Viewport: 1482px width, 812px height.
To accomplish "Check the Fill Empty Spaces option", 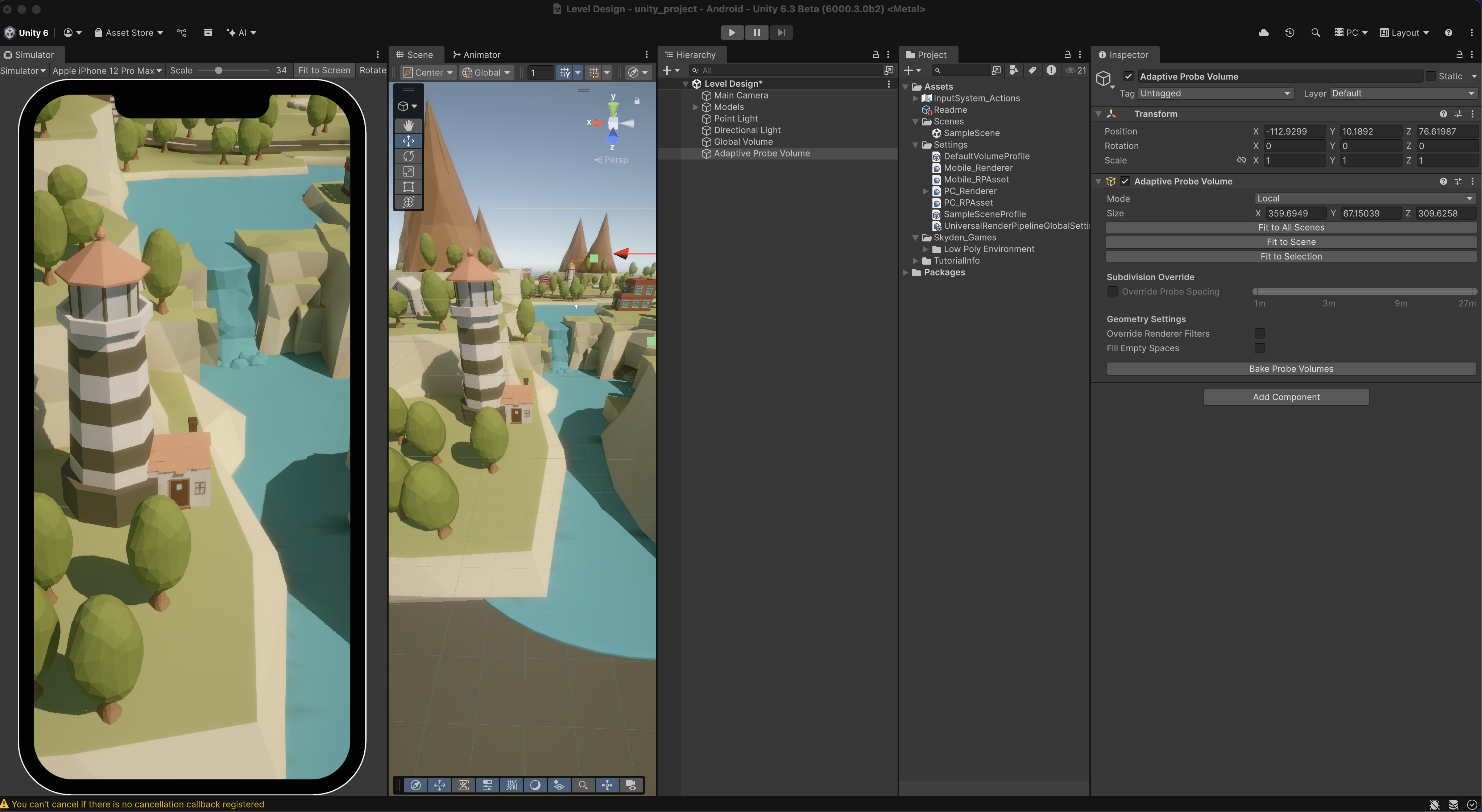I will pos(1259,348).
